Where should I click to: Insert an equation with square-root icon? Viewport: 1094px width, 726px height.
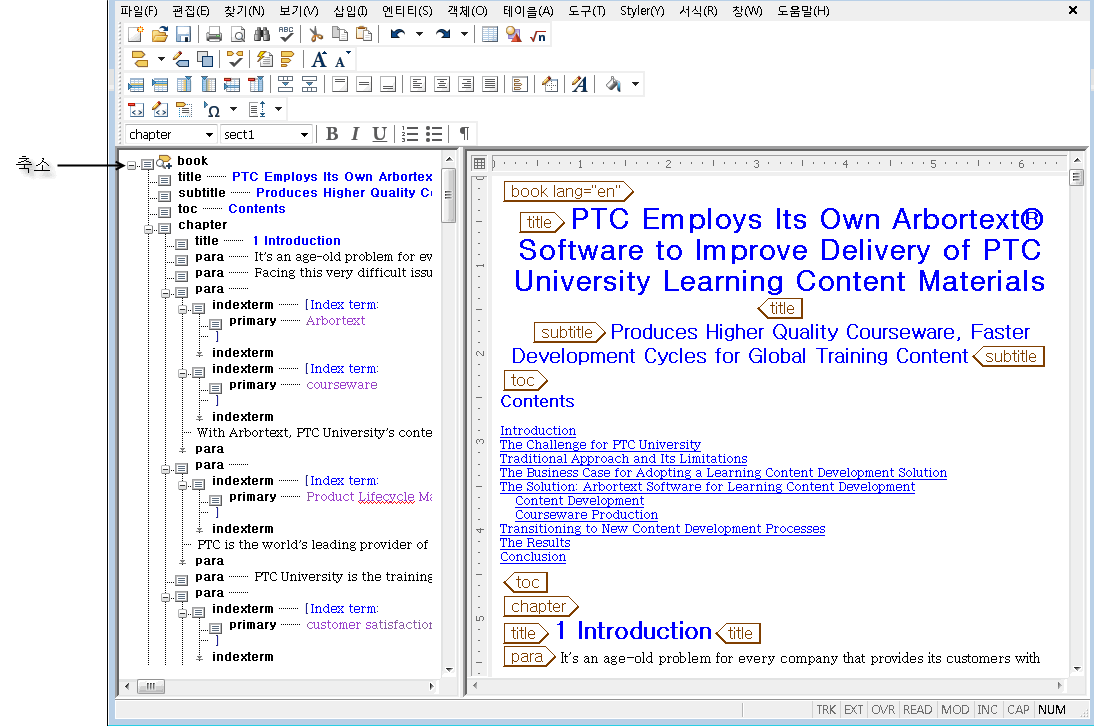[x=537, y=34]
